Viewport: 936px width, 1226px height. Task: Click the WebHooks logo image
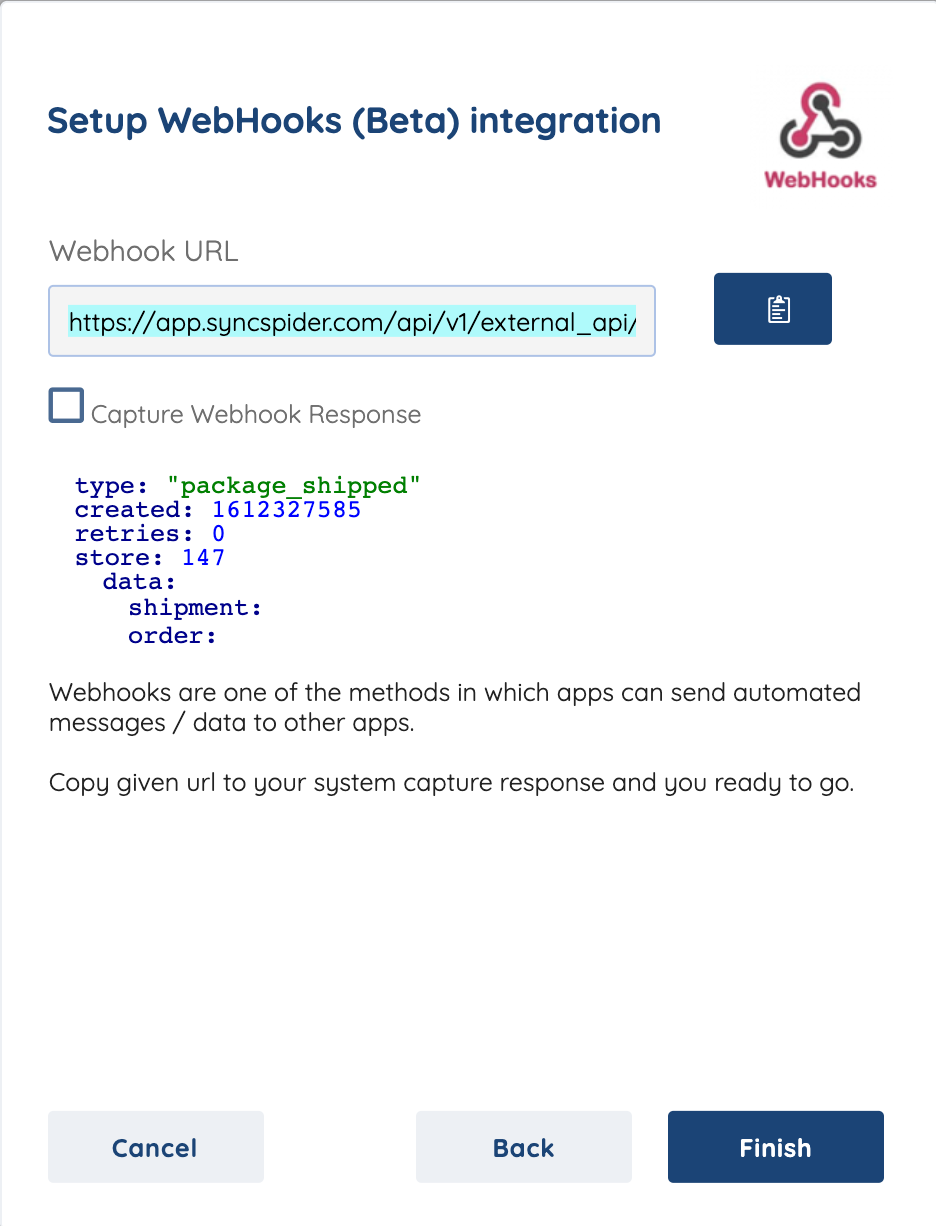tap(820, 137)
